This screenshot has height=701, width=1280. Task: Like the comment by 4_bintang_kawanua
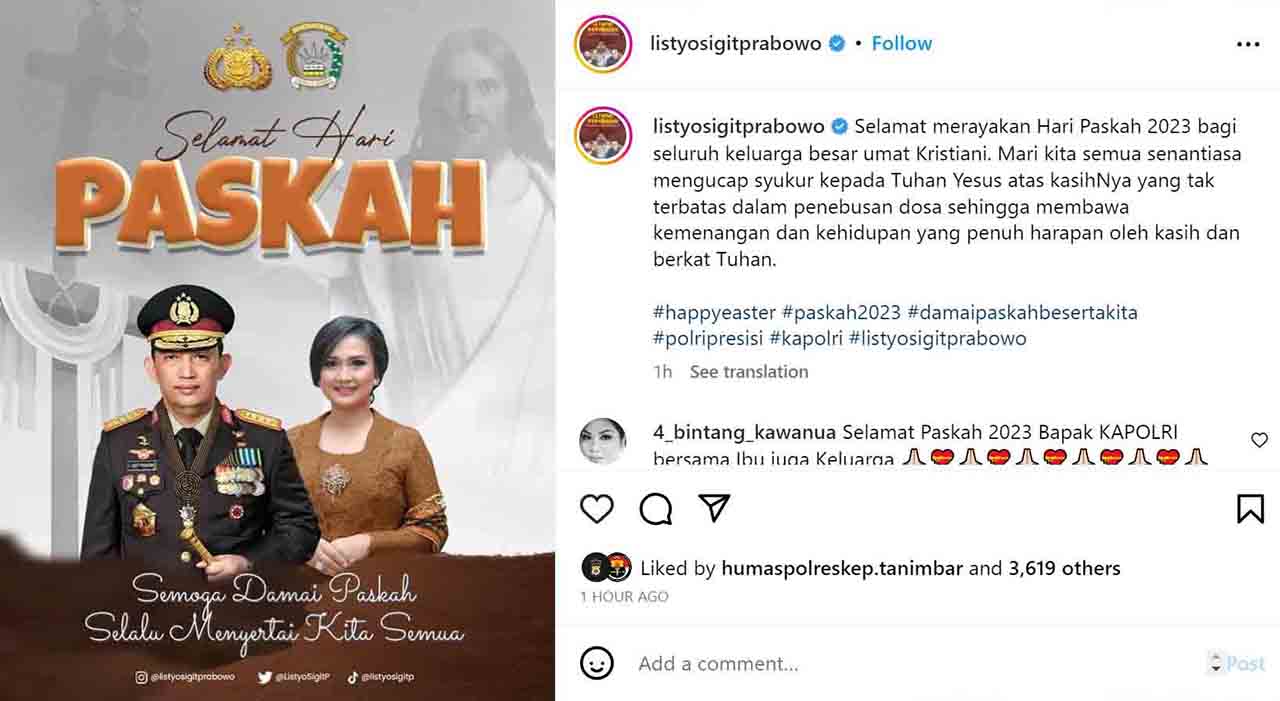coord(1259,440)
